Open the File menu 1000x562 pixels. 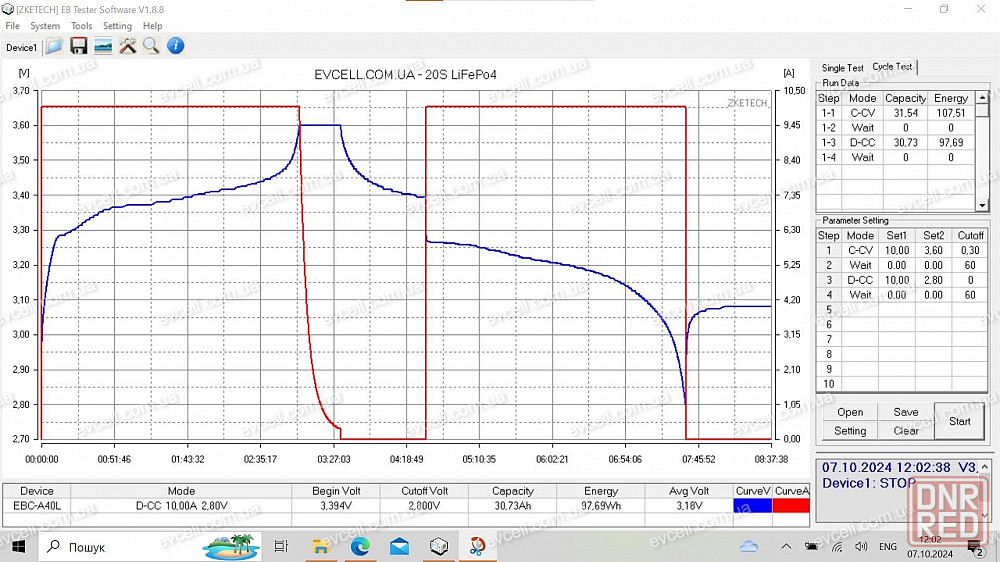12,26
